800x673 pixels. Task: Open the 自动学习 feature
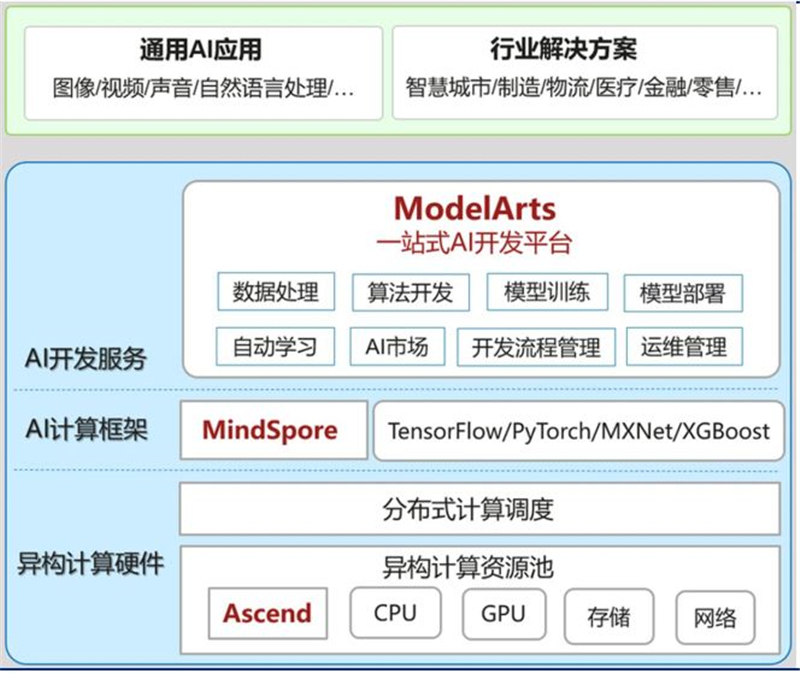(x=274, y=347)
